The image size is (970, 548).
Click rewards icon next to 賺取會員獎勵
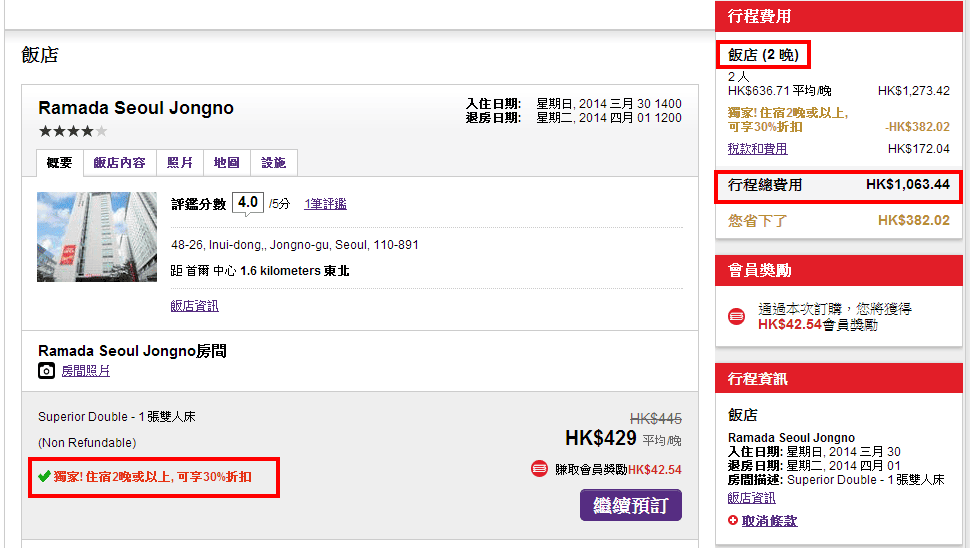(x=539, y=469)
